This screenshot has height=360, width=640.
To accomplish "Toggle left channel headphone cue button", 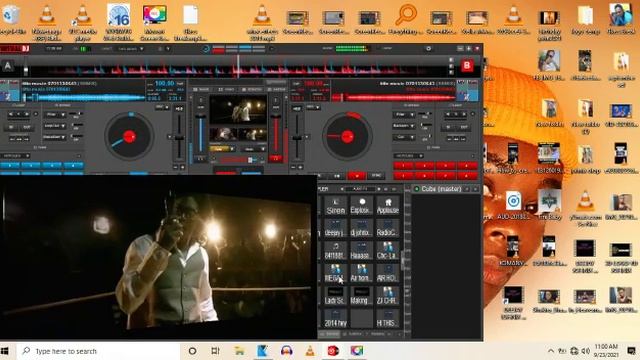I will [x=200, y=158].
